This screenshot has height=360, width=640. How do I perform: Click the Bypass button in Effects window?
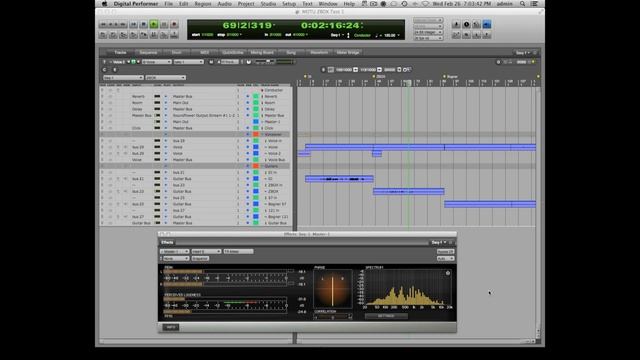[x=445, y=251]
